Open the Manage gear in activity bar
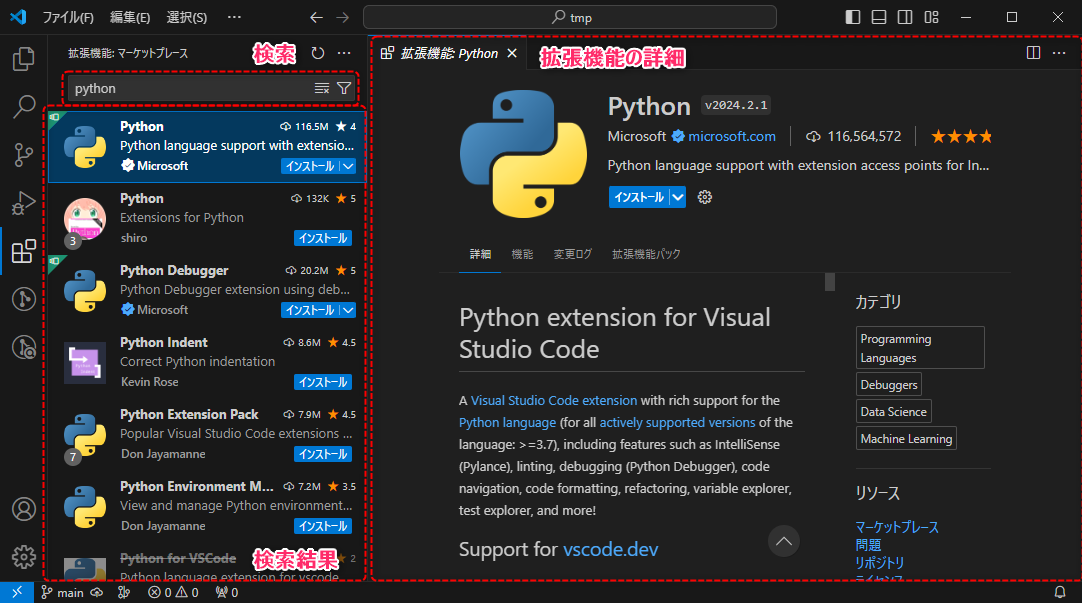The height and width of the screenshot is (603, 1082). pyautogui.click(x=23, y=557)
